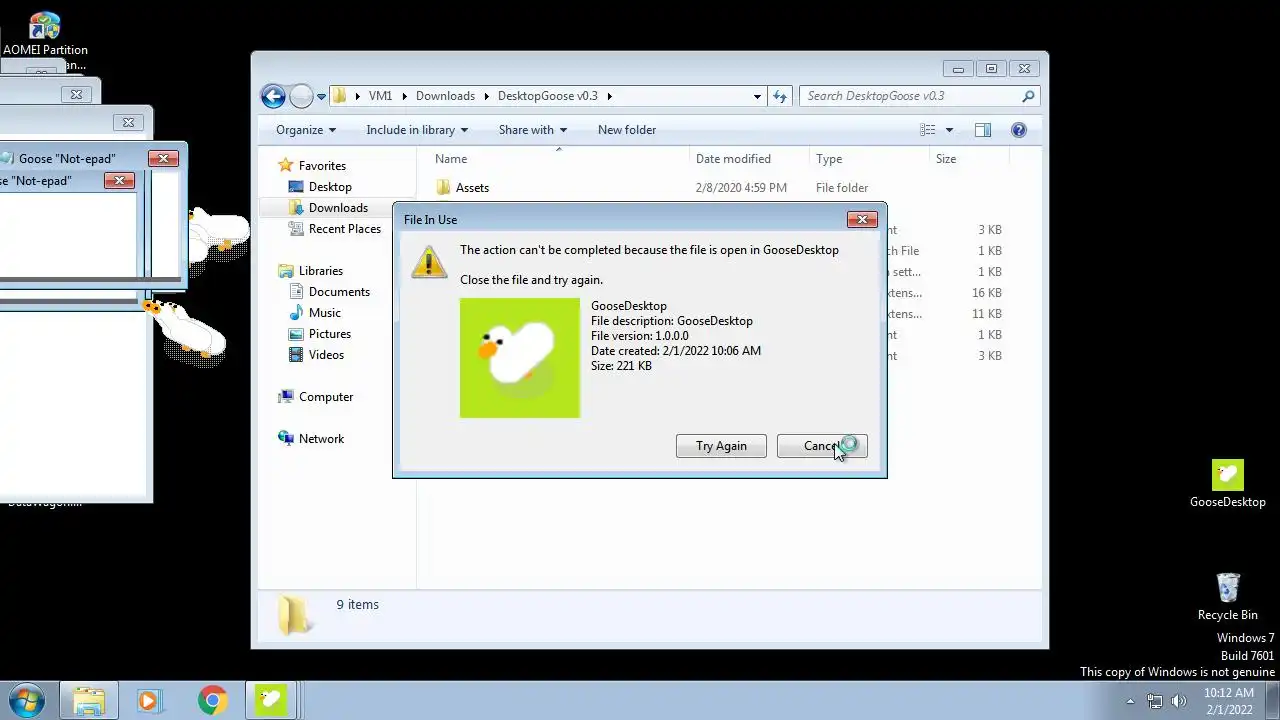The height and width of the screenshot is (720, 1280).
Task: Open recent pages dropdown arrow
Action: point(321,97)
